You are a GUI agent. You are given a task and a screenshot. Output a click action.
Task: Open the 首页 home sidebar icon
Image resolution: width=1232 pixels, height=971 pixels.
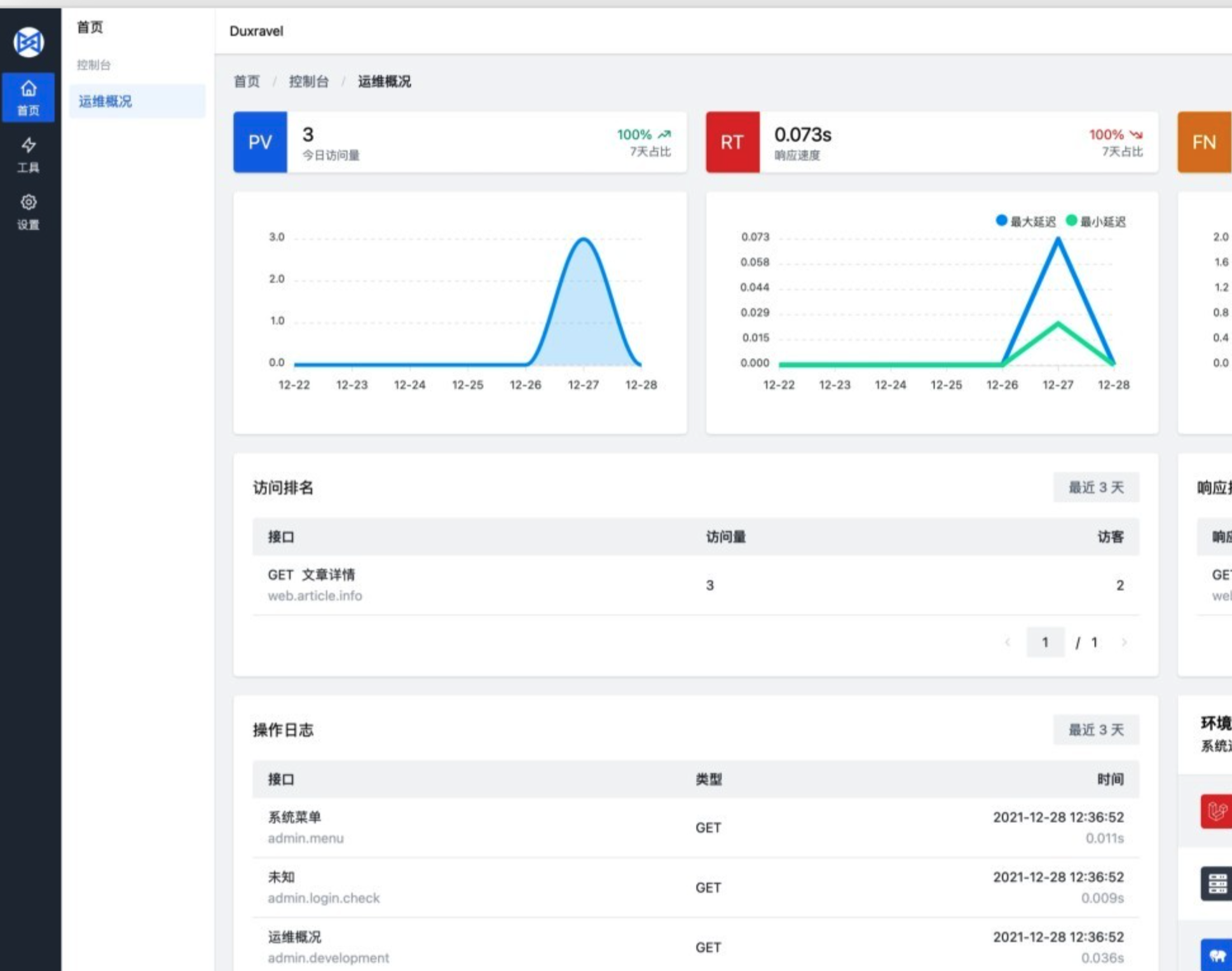tap(28, 97)
